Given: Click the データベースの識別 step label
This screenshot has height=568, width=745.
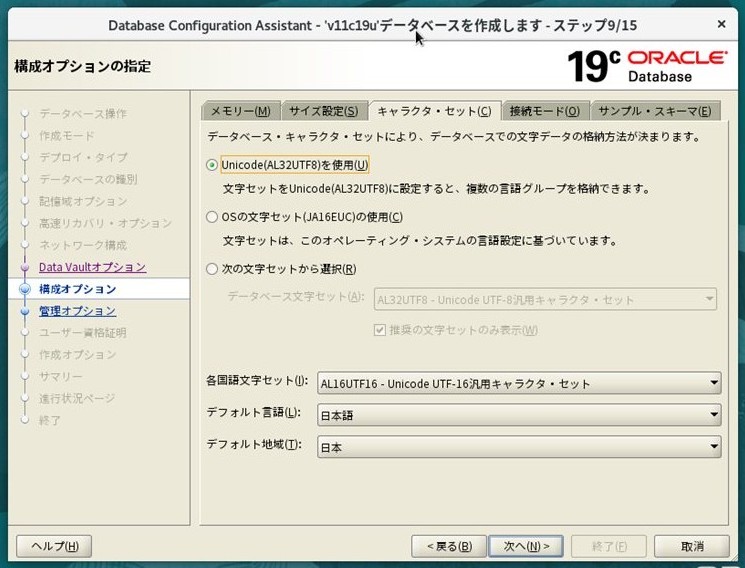Looking at the screenshot, I should (x=88, y=179).
